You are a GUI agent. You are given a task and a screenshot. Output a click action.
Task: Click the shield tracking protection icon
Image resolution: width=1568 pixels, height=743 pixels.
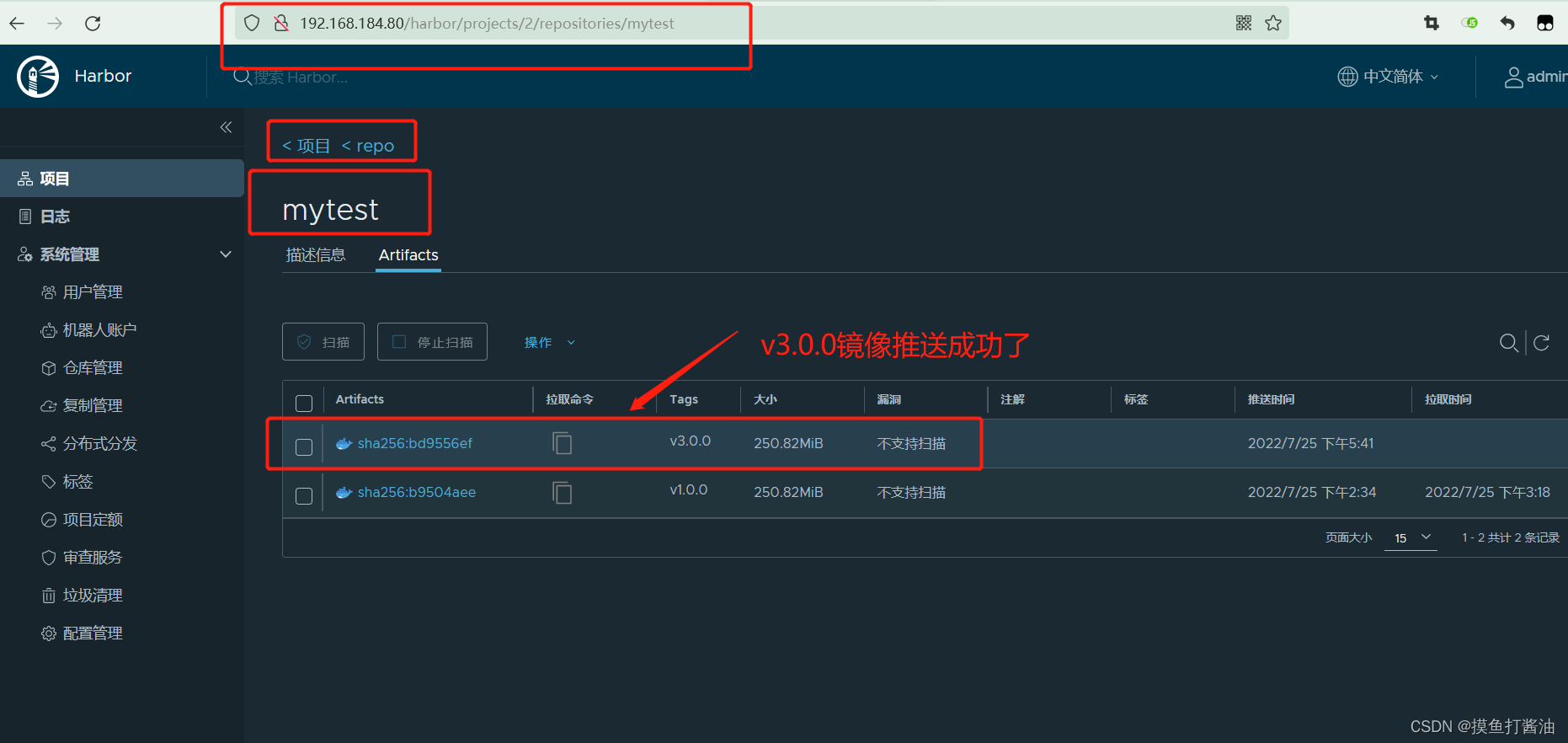(252, 24)
